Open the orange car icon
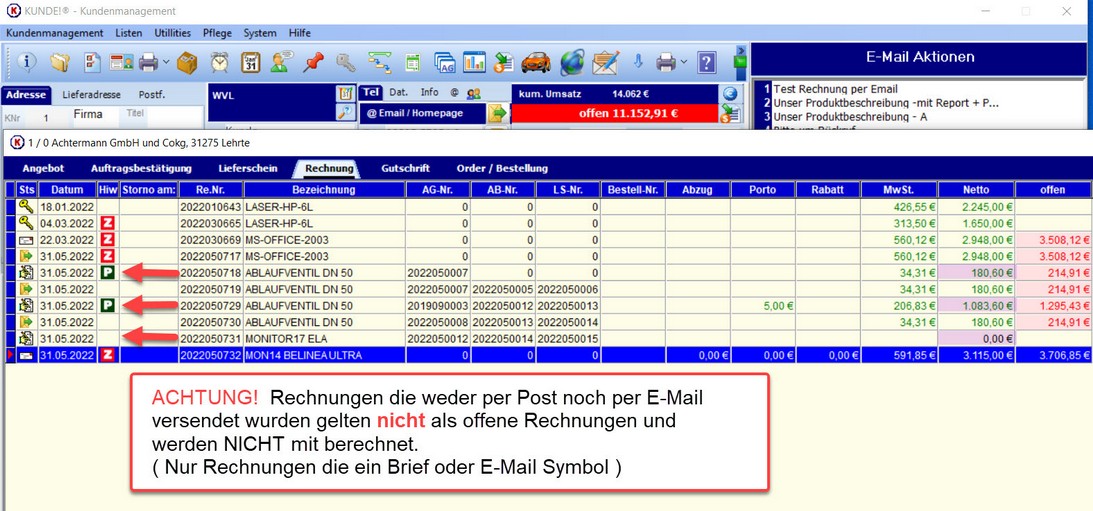This screenshot has height=511, width=1093. (x=536, y=63)
